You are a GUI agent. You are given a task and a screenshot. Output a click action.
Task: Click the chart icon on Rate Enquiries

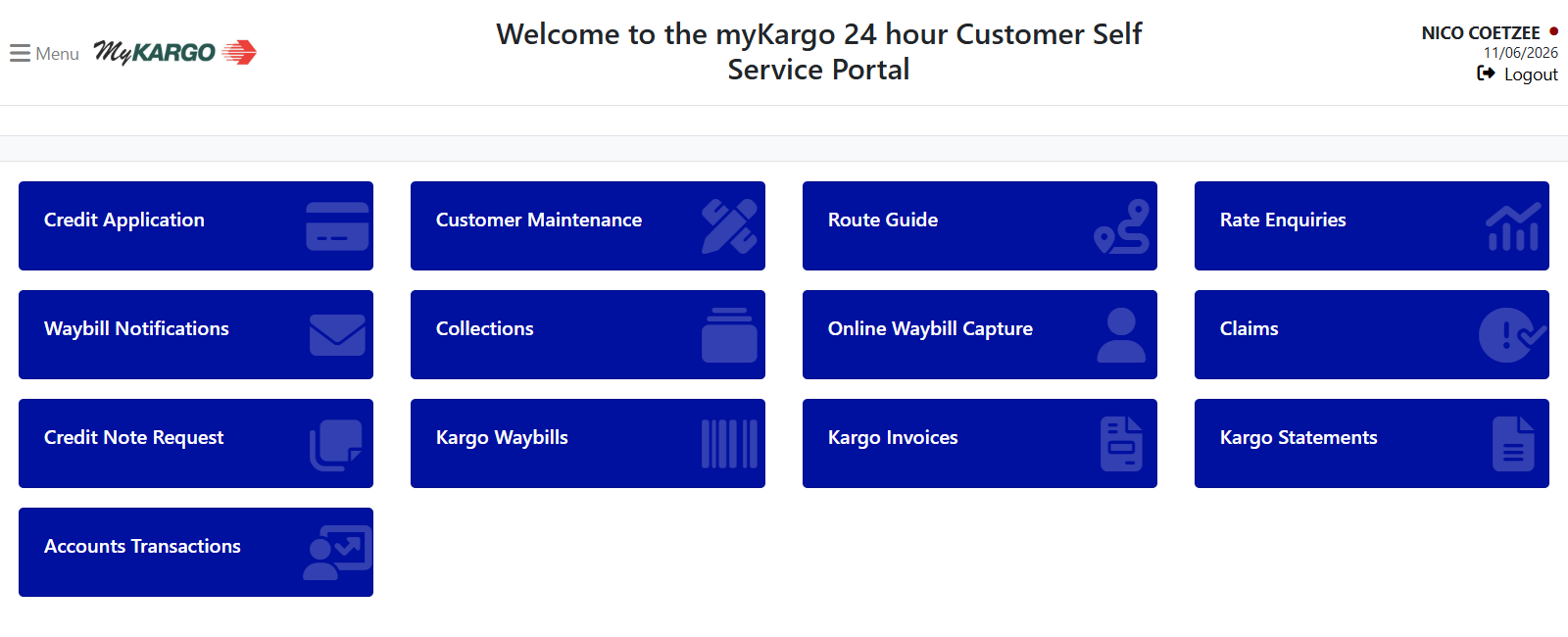pos(1513,226)
